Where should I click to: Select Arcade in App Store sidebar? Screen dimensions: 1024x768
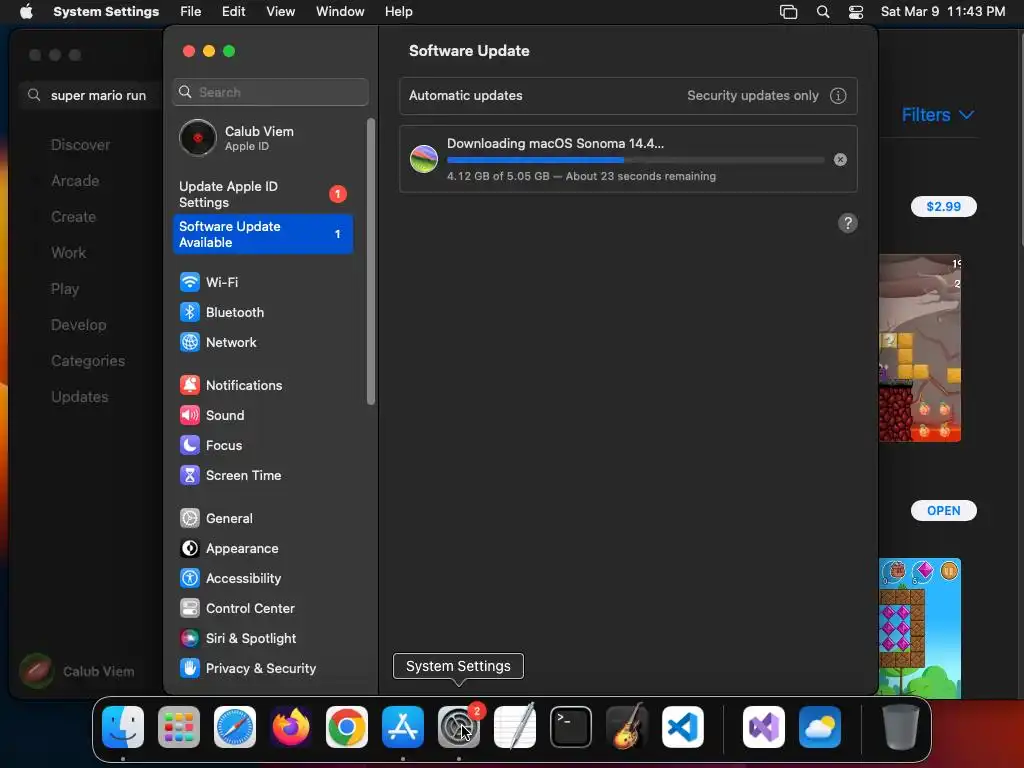tap(75, 181)
